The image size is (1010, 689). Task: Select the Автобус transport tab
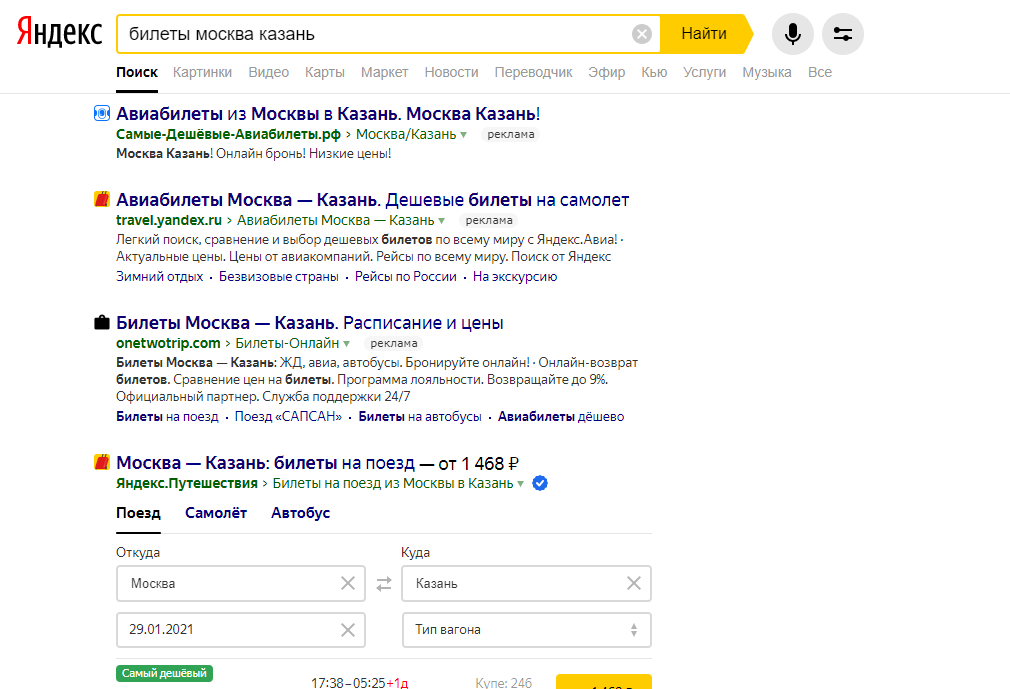(x=301, y=513)
